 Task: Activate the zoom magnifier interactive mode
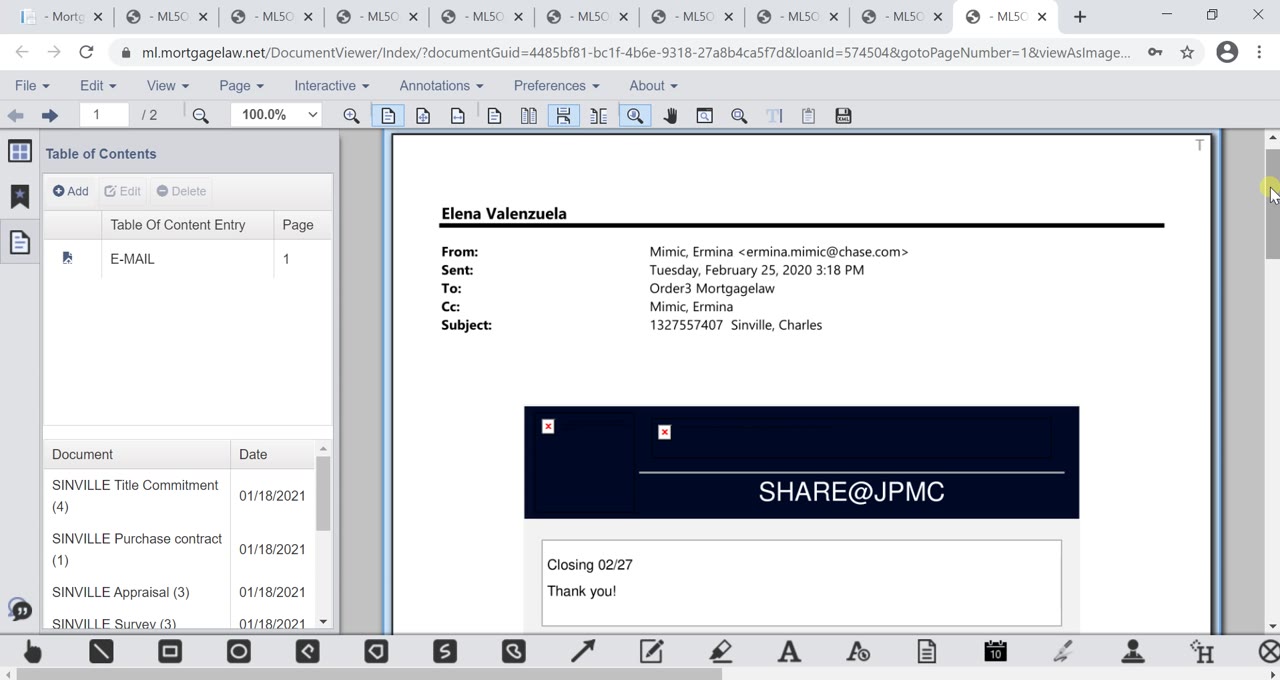(635, 116)
